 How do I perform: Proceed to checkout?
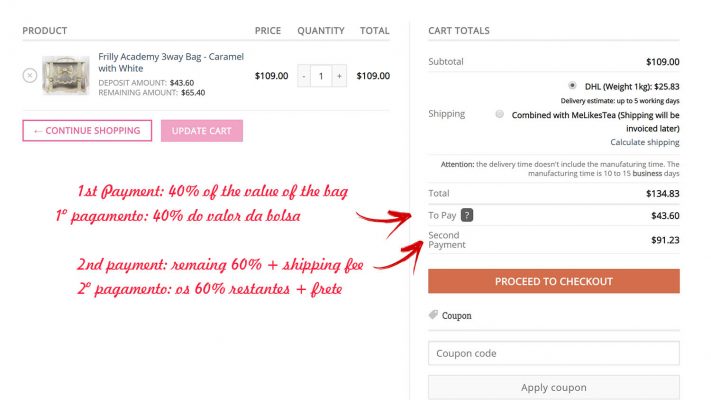coord(554,281)
